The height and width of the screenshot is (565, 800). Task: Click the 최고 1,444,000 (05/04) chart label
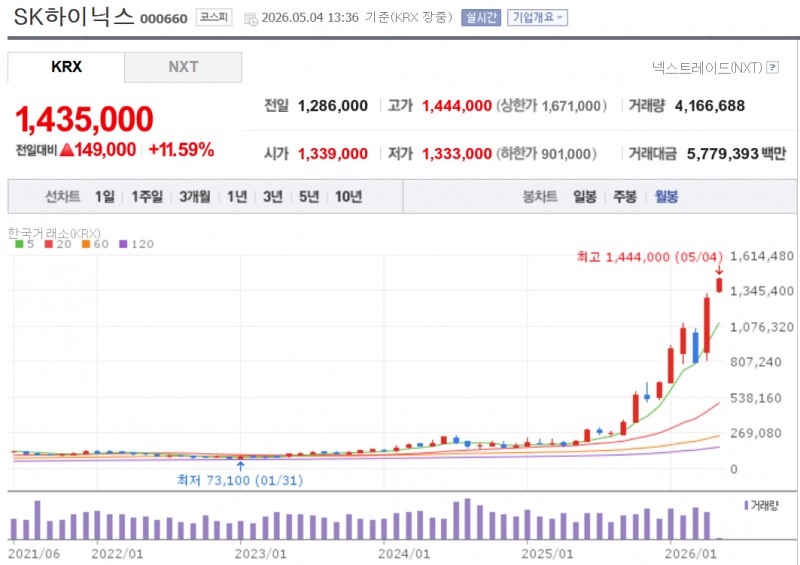(650, 257)
